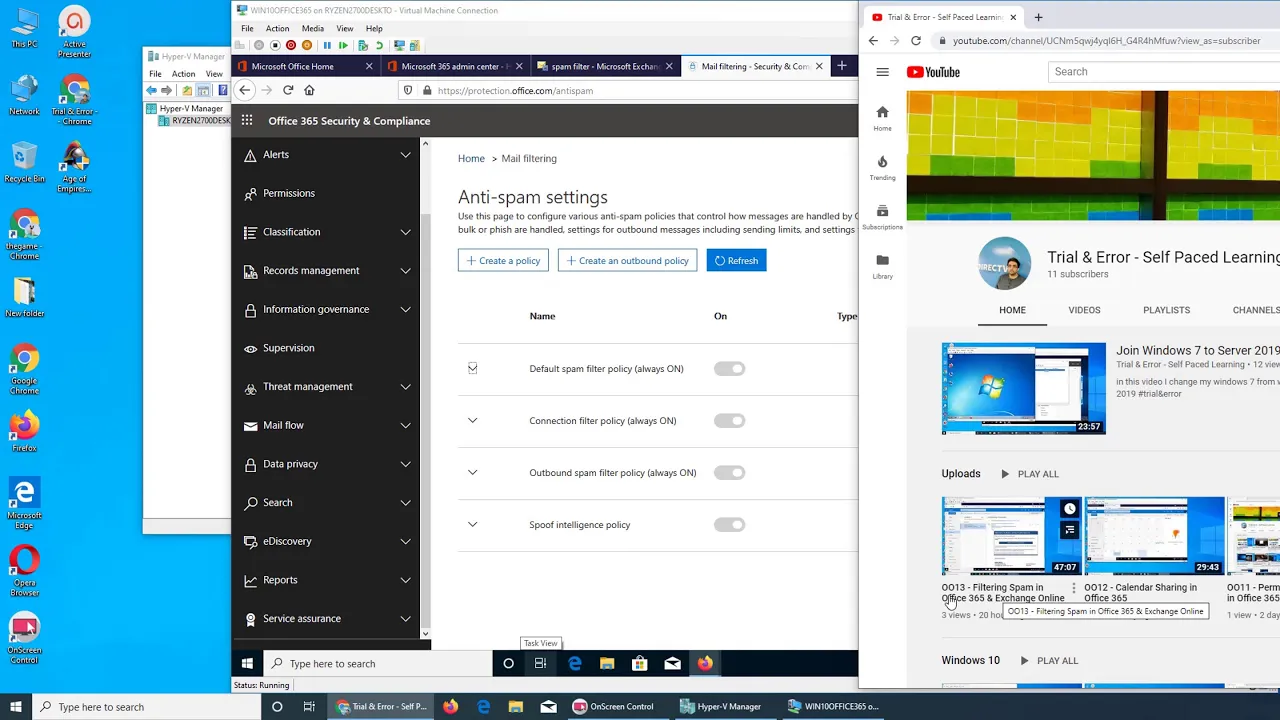Image resolution: width=1280 pixels, height=720 pixels.
Task: Click the YouTube logo
Action: pyautogui.click(x=933, y=72)
